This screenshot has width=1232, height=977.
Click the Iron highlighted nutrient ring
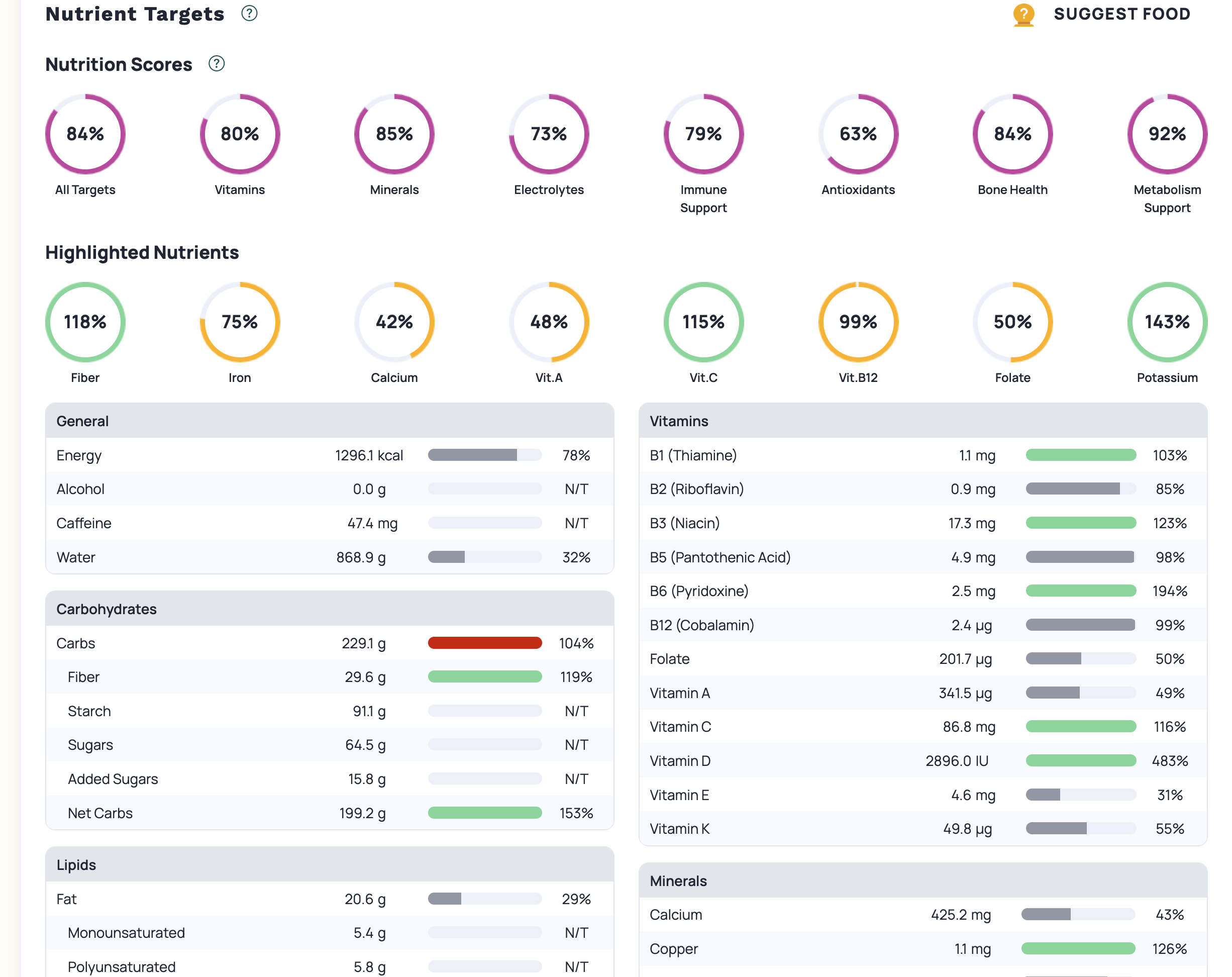[x=240, y=321]
